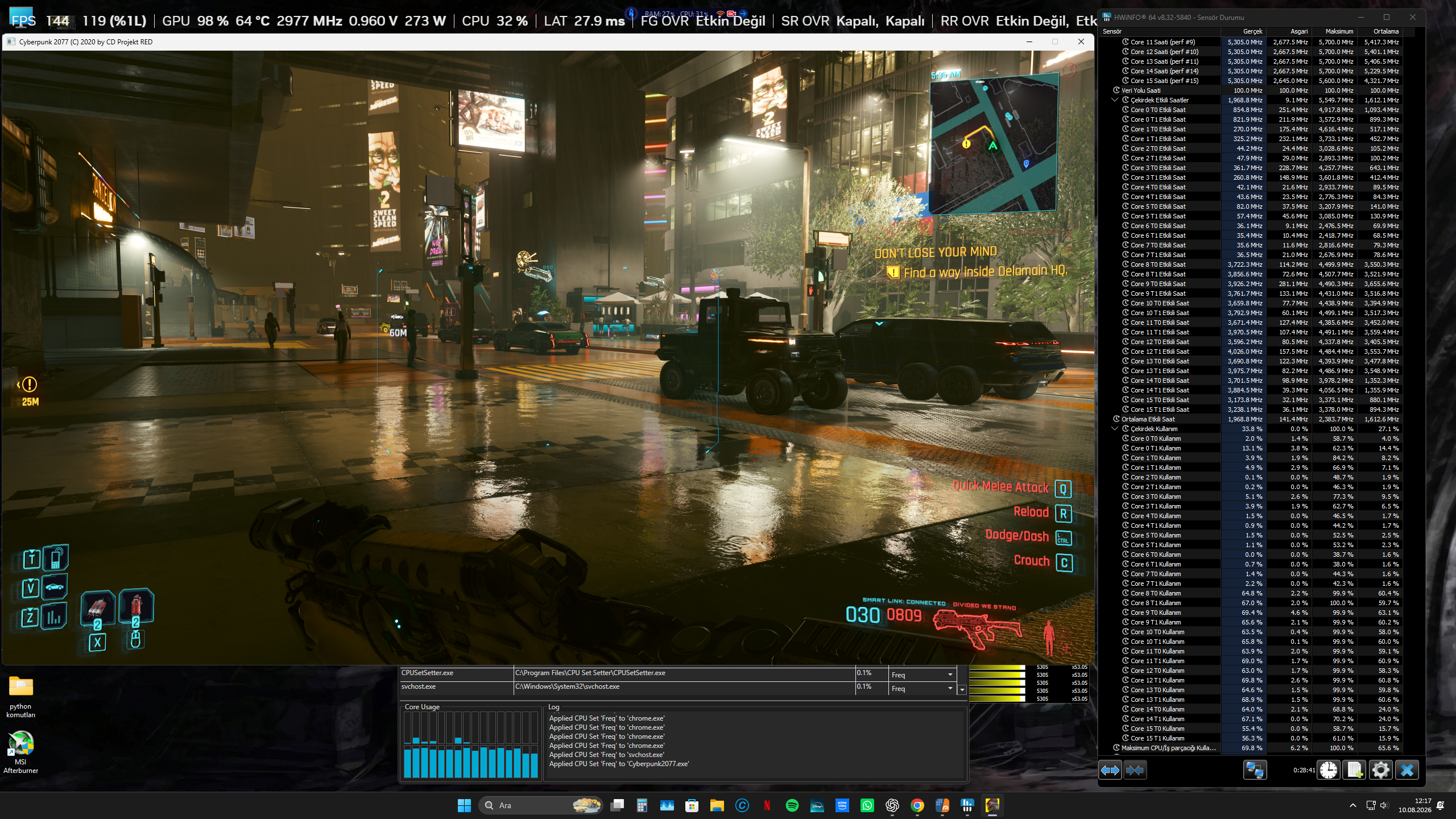Image resolution: width=1456 pixels, height=819 pixels.
Task: Open Task View from the taskbar
Action: (617, 805)
